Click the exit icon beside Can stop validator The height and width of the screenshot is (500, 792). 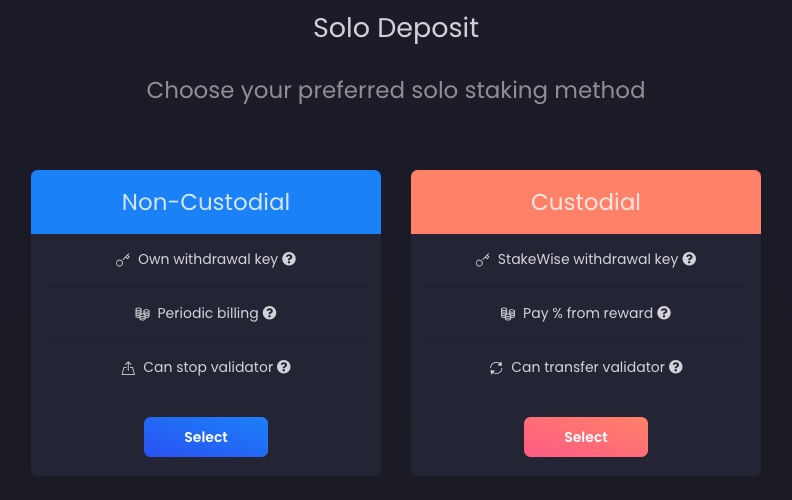coord(128,368)
